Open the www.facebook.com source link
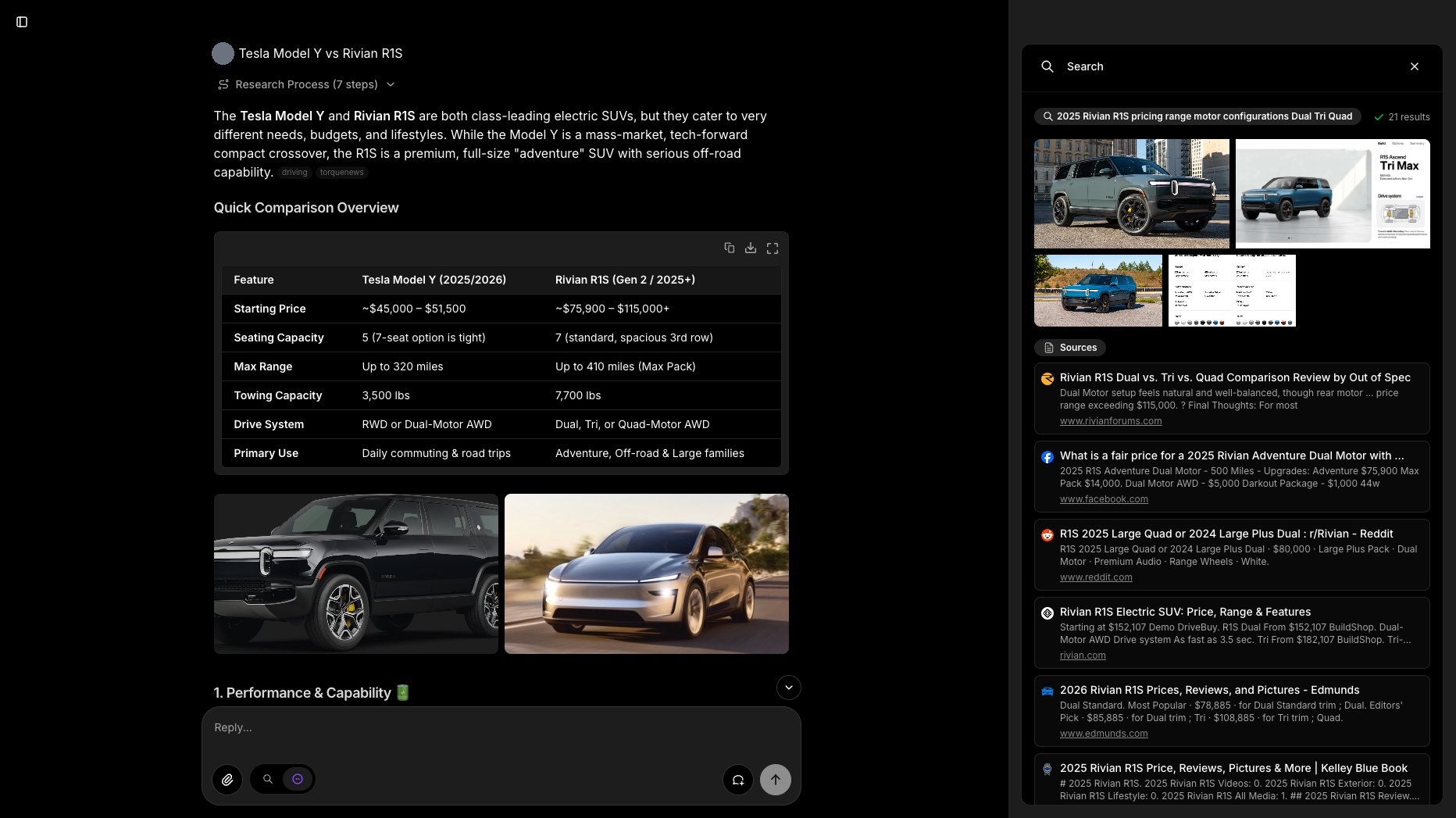1456x818 pixels. point(1104,499)
